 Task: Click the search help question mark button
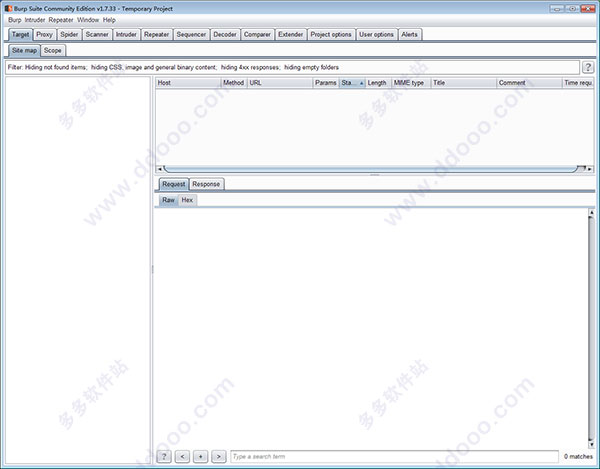click(x=164, y=456)
